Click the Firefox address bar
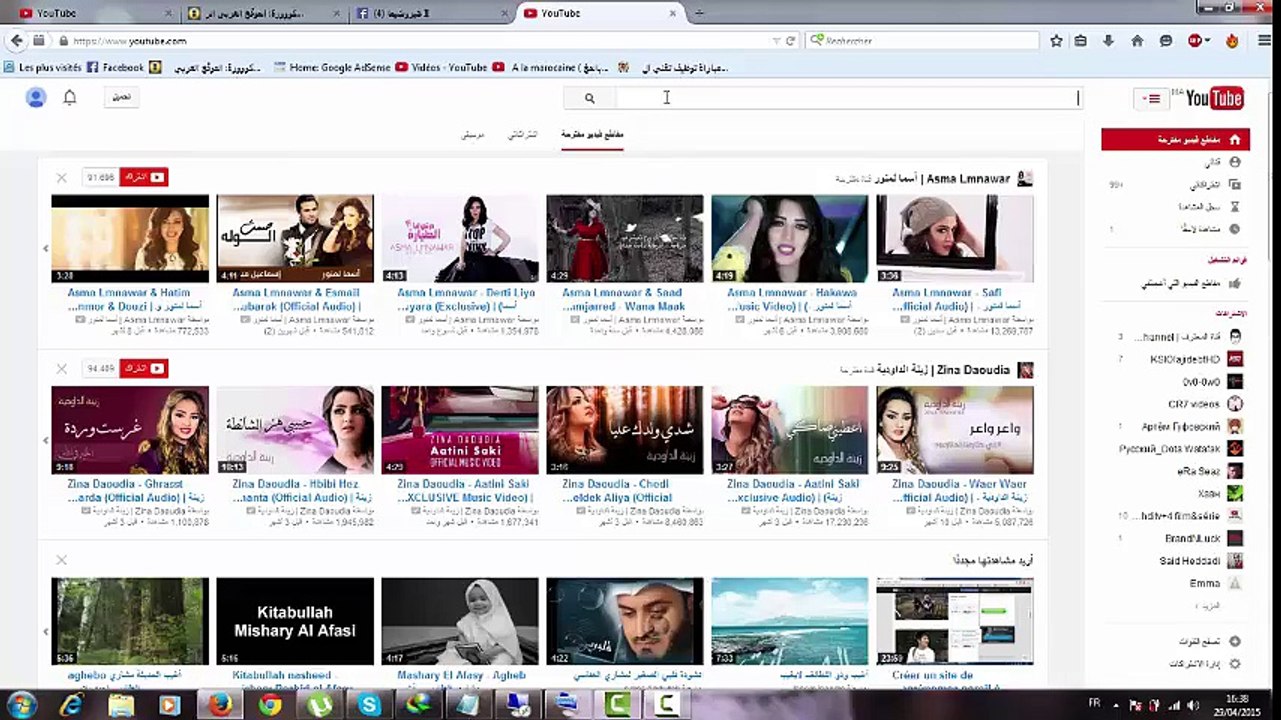 coord(420,41)
